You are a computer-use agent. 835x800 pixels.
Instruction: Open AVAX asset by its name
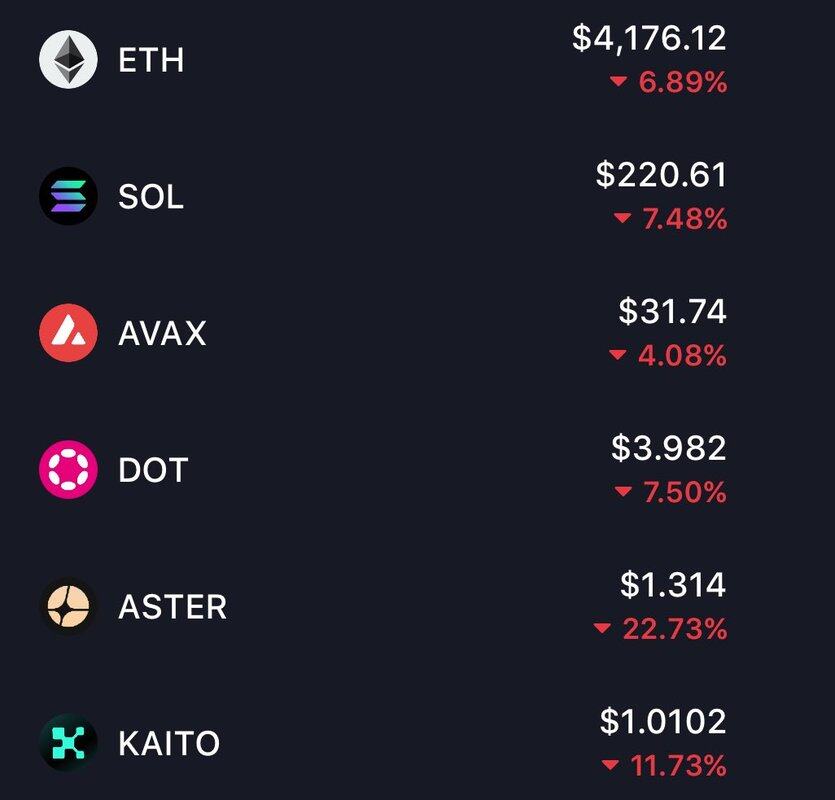[162, 333]
